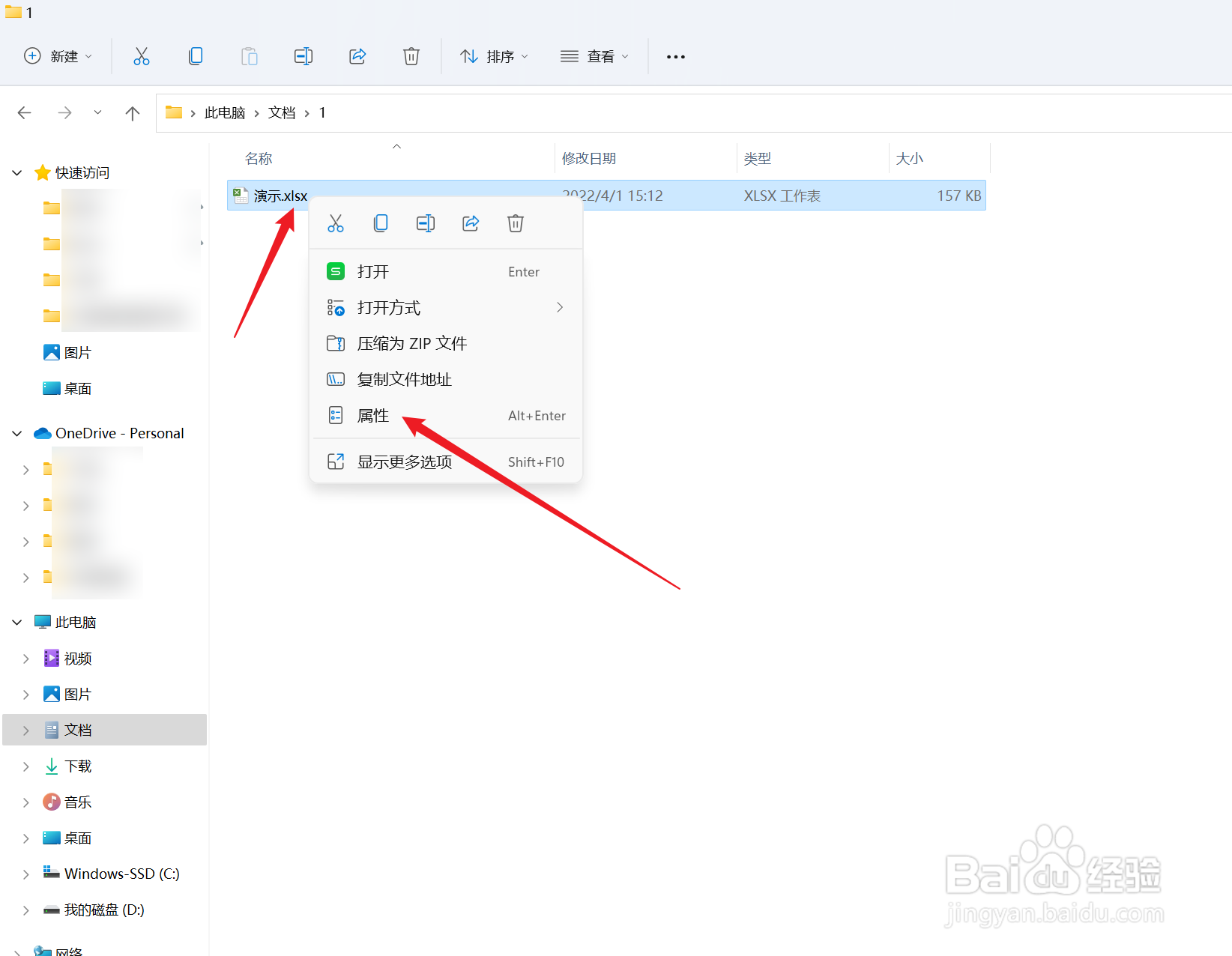Select 打开 in the context menu

pos(446,271)
